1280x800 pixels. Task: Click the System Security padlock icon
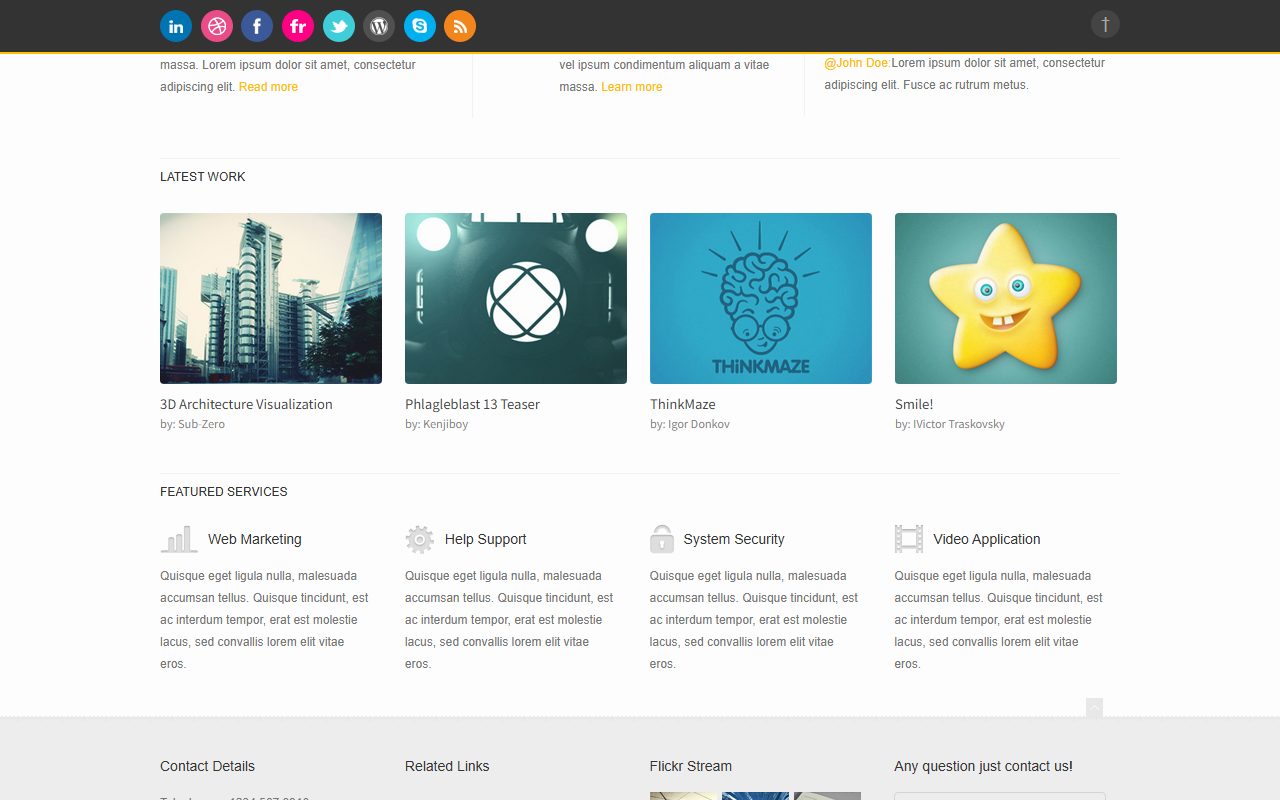point(662,539)
